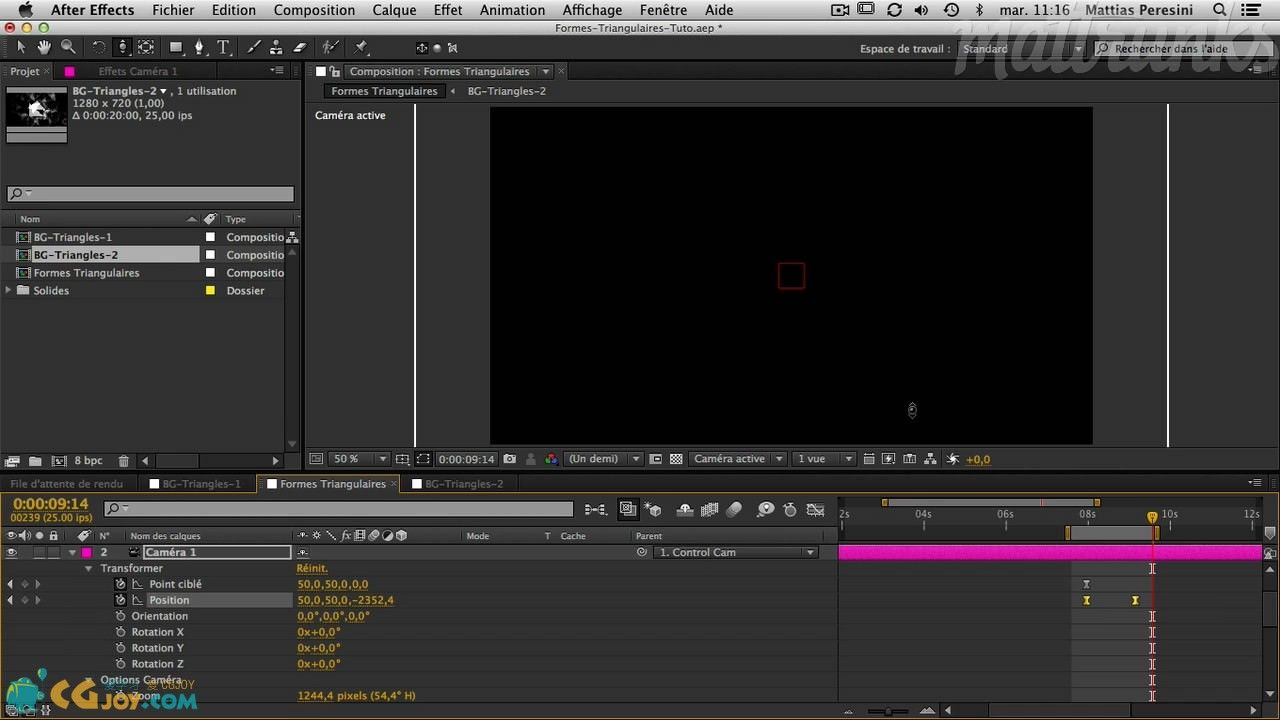Screen dimensions: 1280x720
Task: Select the Rotation tool
Action: click(98, 47)
